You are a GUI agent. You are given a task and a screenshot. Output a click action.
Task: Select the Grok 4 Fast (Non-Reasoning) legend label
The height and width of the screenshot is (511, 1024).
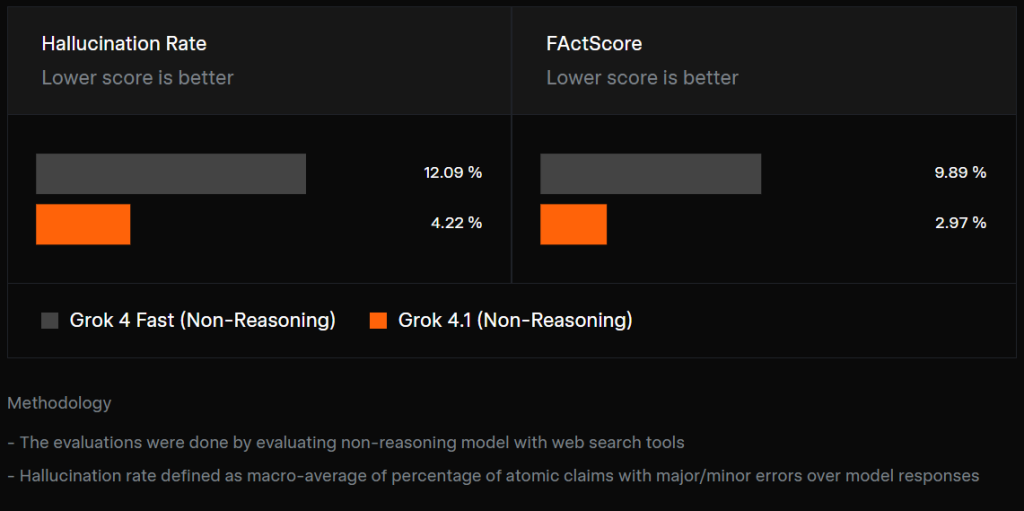click(202, 320)
